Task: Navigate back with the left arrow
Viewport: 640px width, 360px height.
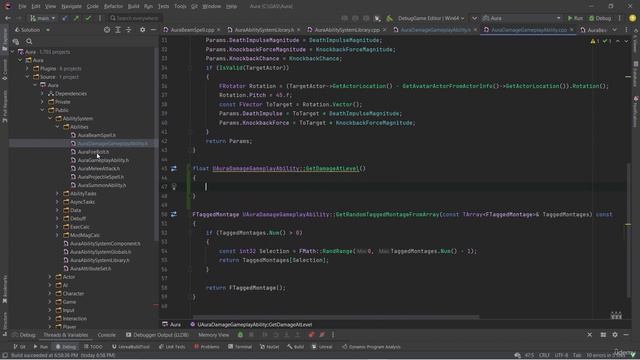Action: [x=8, y=18]
